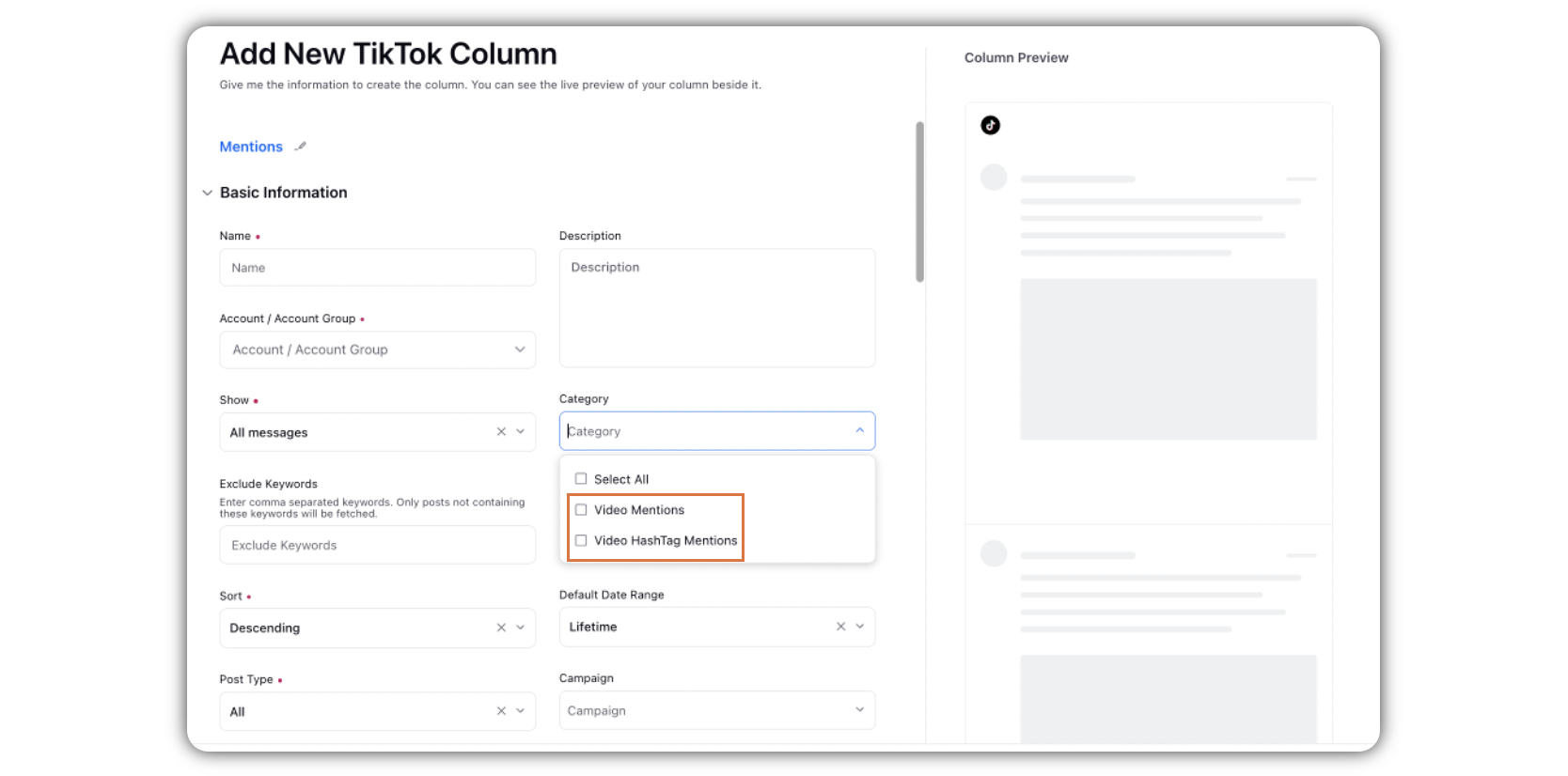Viewport: 1568px width, 776px height.
Task: Click the pencil edit icon beside Mentions
Action: [x=301, y=147]
